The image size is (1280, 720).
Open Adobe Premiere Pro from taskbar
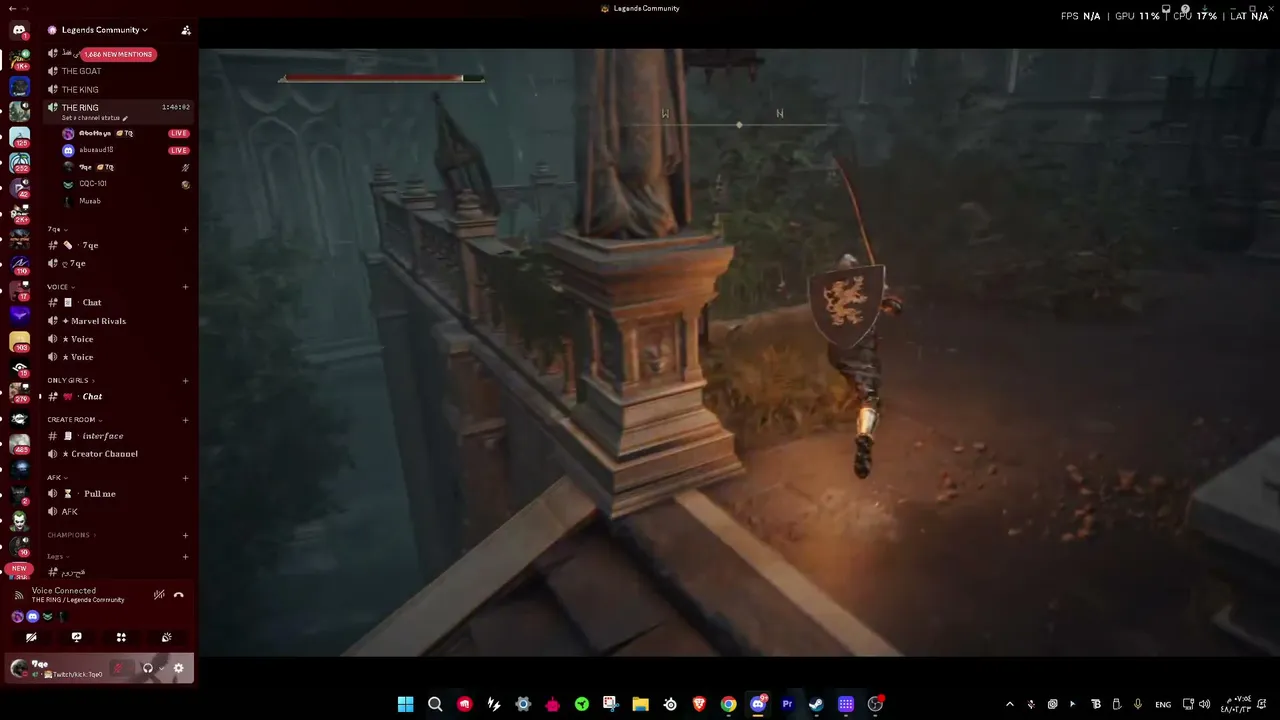coord(787,704)
